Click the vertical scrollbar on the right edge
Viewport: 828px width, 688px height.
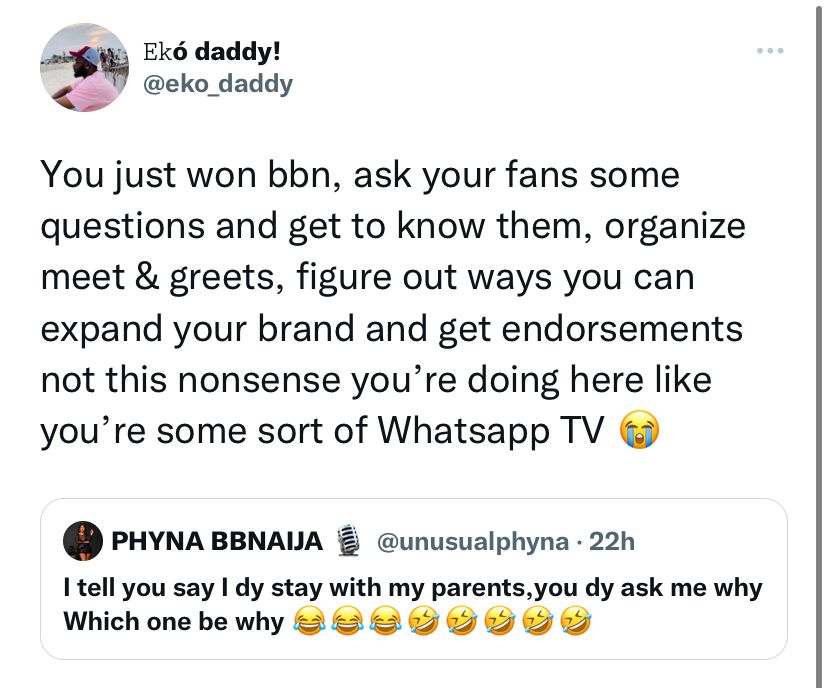click(820, 343)
